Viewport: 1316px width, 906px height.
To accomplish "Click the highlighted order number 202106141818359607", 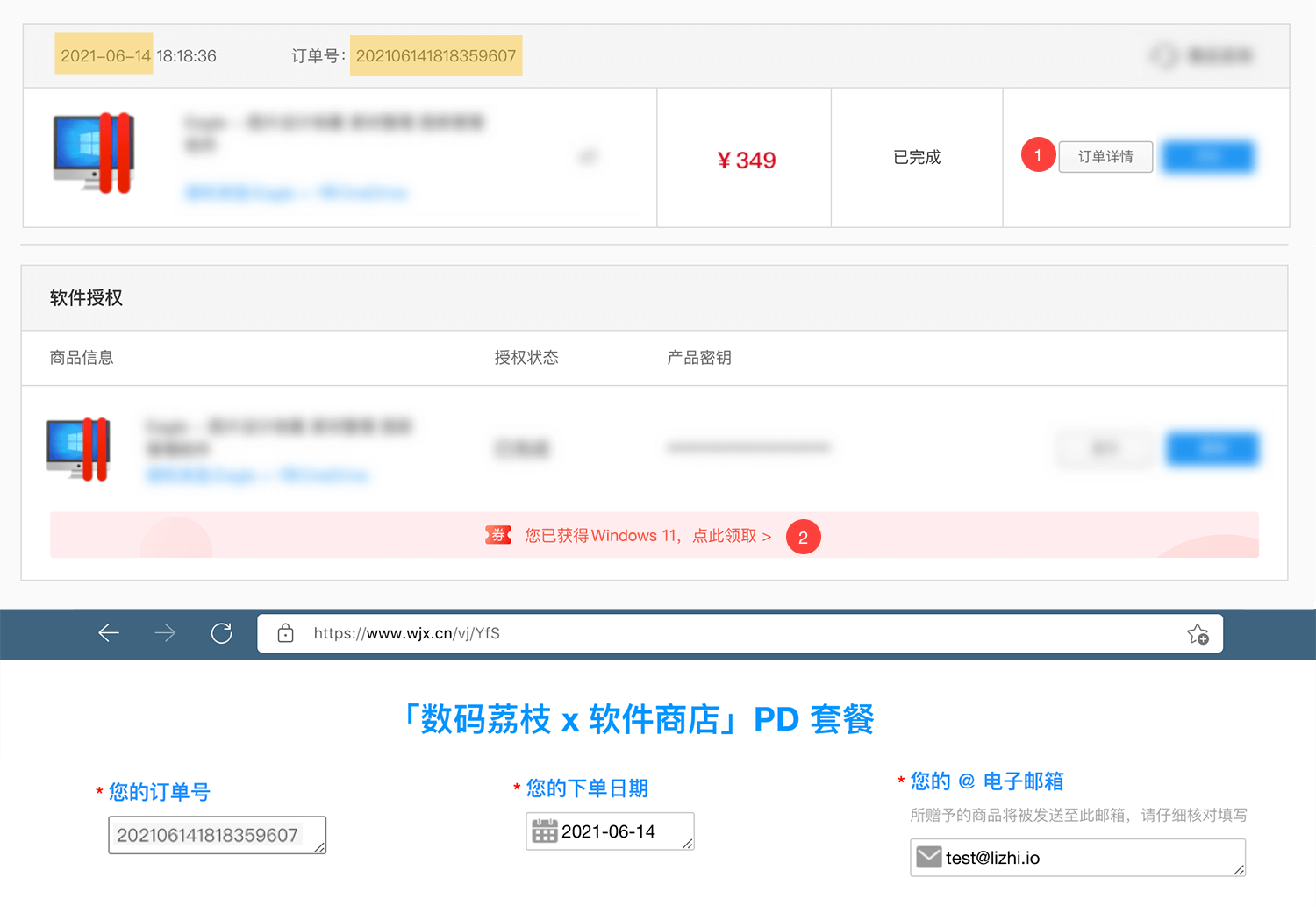I will coord(435,55).
